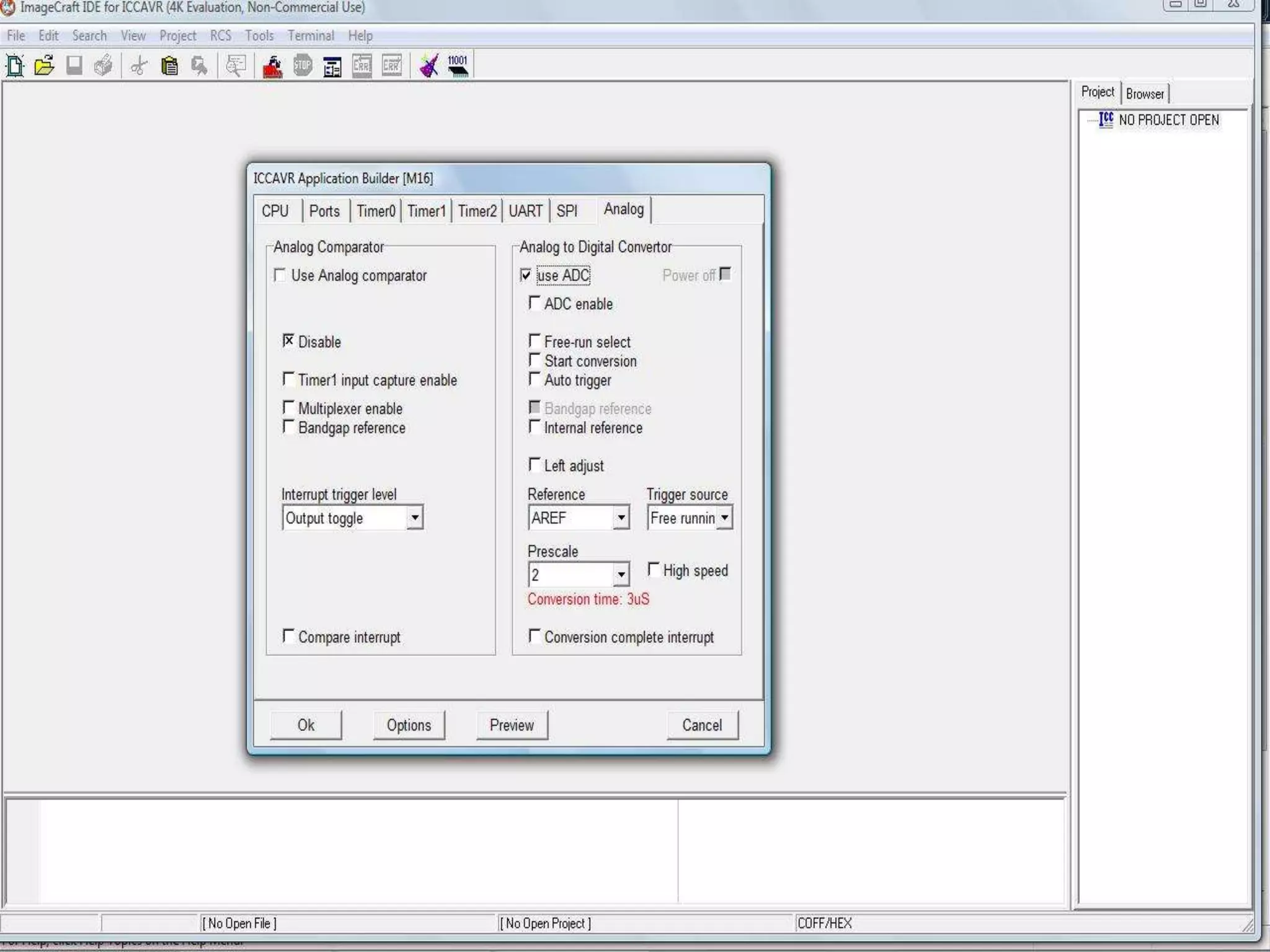Open the Trigger source dropdown arrow
The height and width of the screenshot is (952, 1270).
[724, 518]
